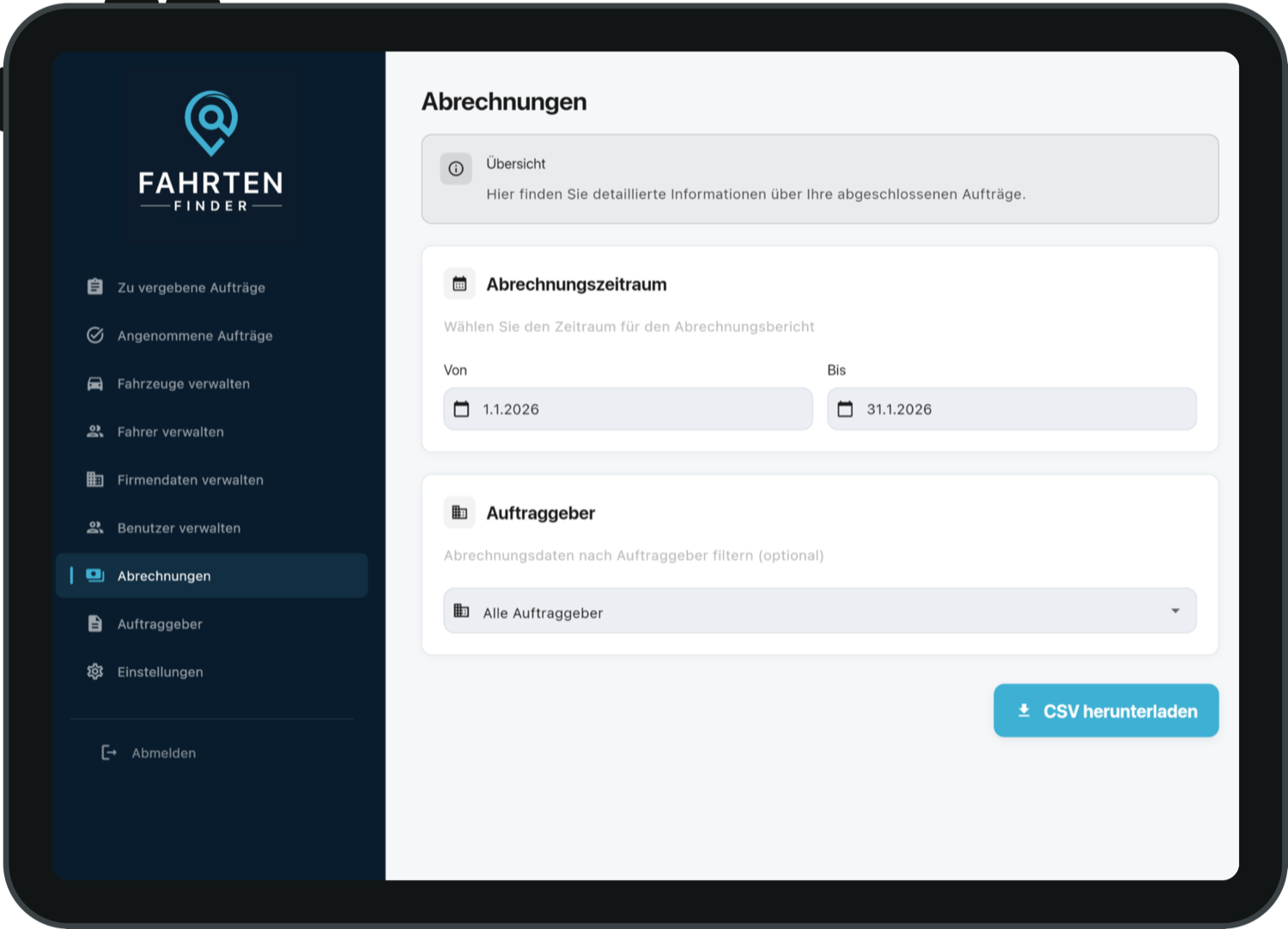This screenshot has width=1288, height=929.
Task: Click the building icon next to Auftraggeber heading
Action: [459, 513]
